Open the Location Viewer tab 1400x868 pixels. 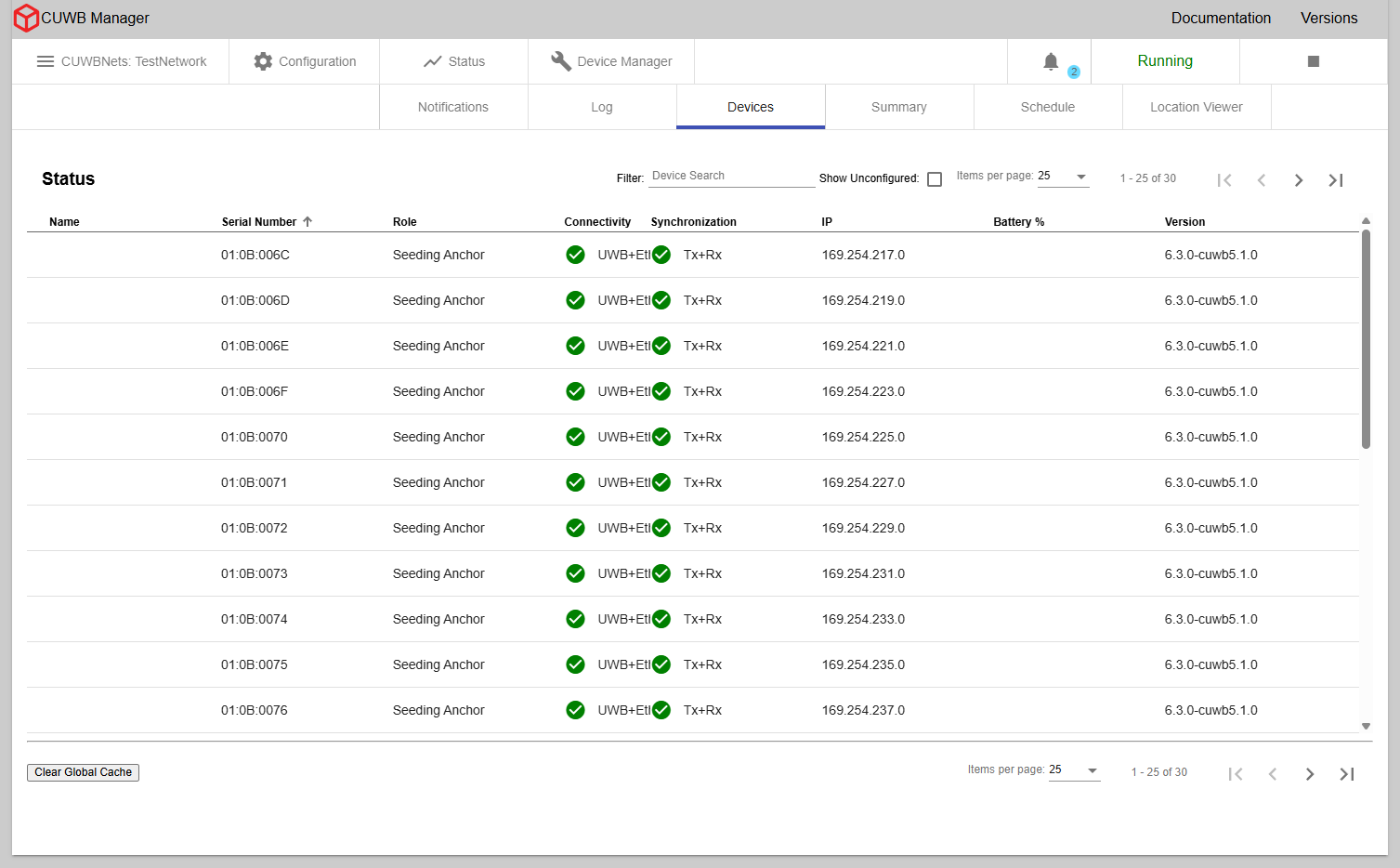click(1197, 107)
